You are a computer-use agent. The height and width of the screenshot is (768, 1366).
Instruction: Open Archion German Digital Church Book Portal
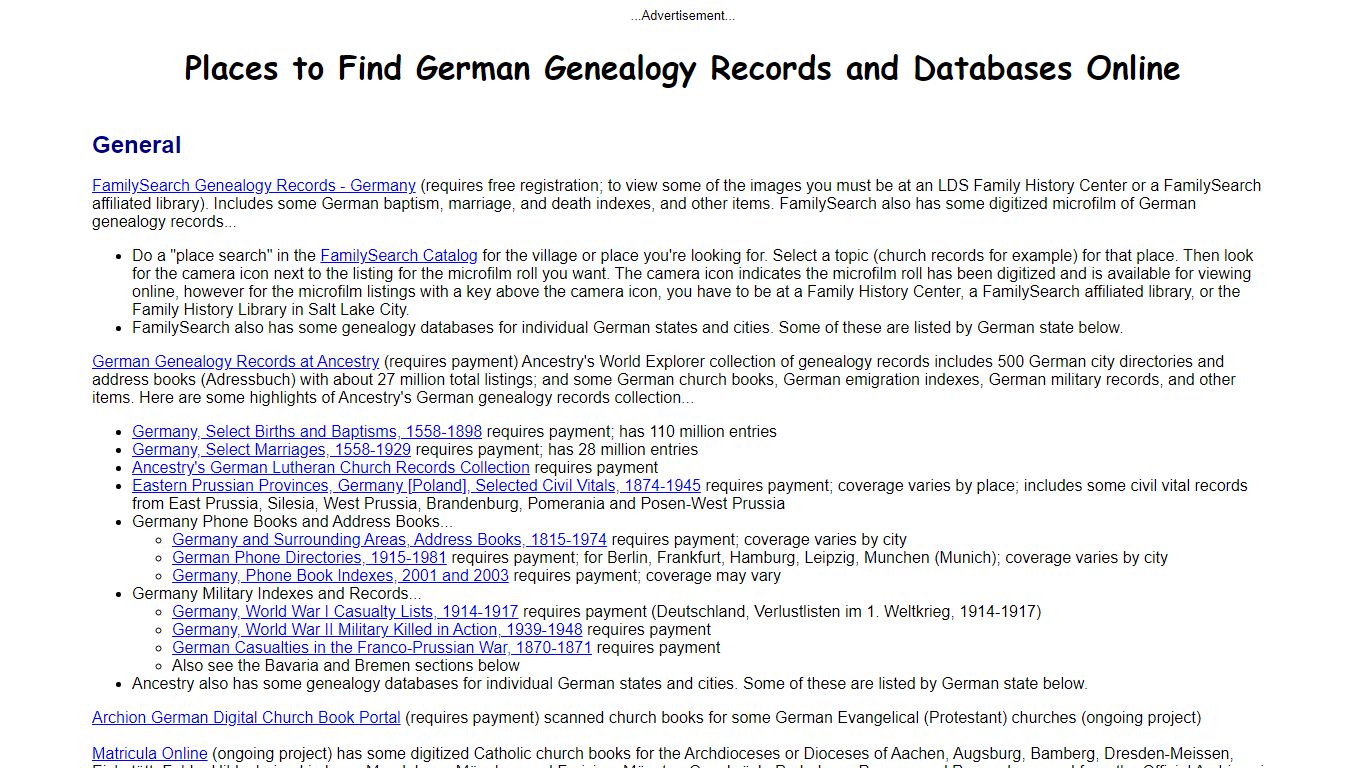tap(246, 718)
